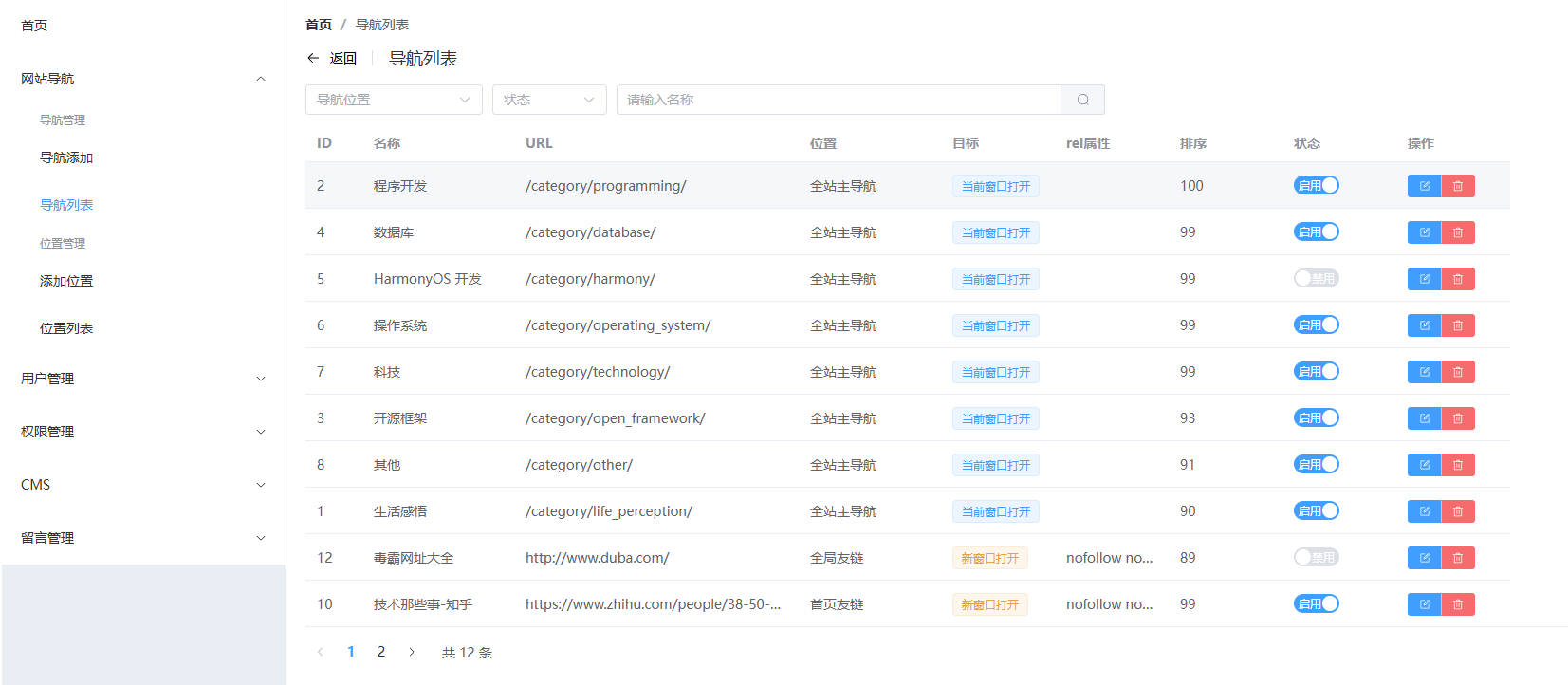The image size is (1568, 685).
Task: Click the /category/programming/ URL cell
Action: point(605,186)
